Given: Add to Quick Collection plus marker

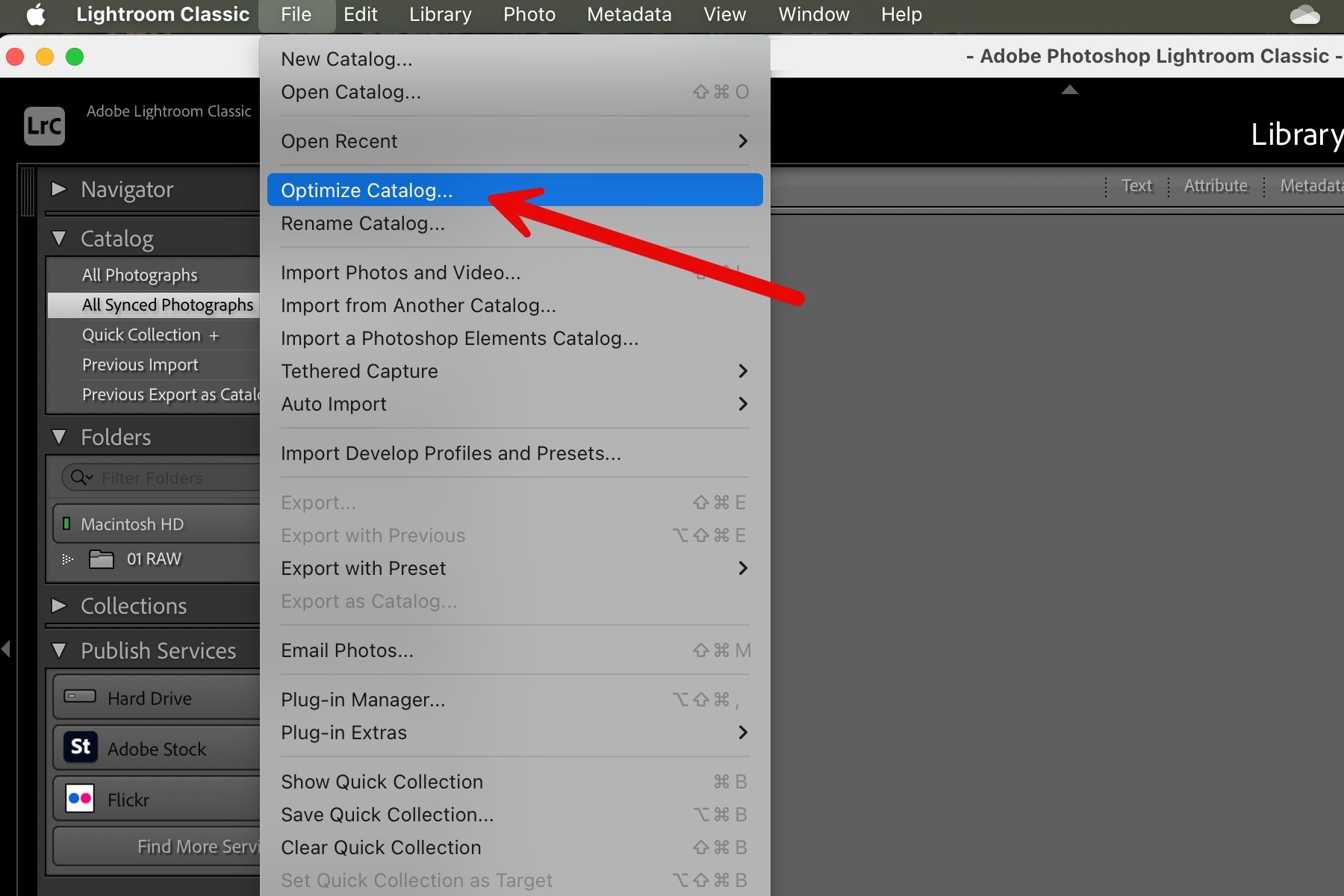Looking at the screenshot, I should (x=214, y=336).
